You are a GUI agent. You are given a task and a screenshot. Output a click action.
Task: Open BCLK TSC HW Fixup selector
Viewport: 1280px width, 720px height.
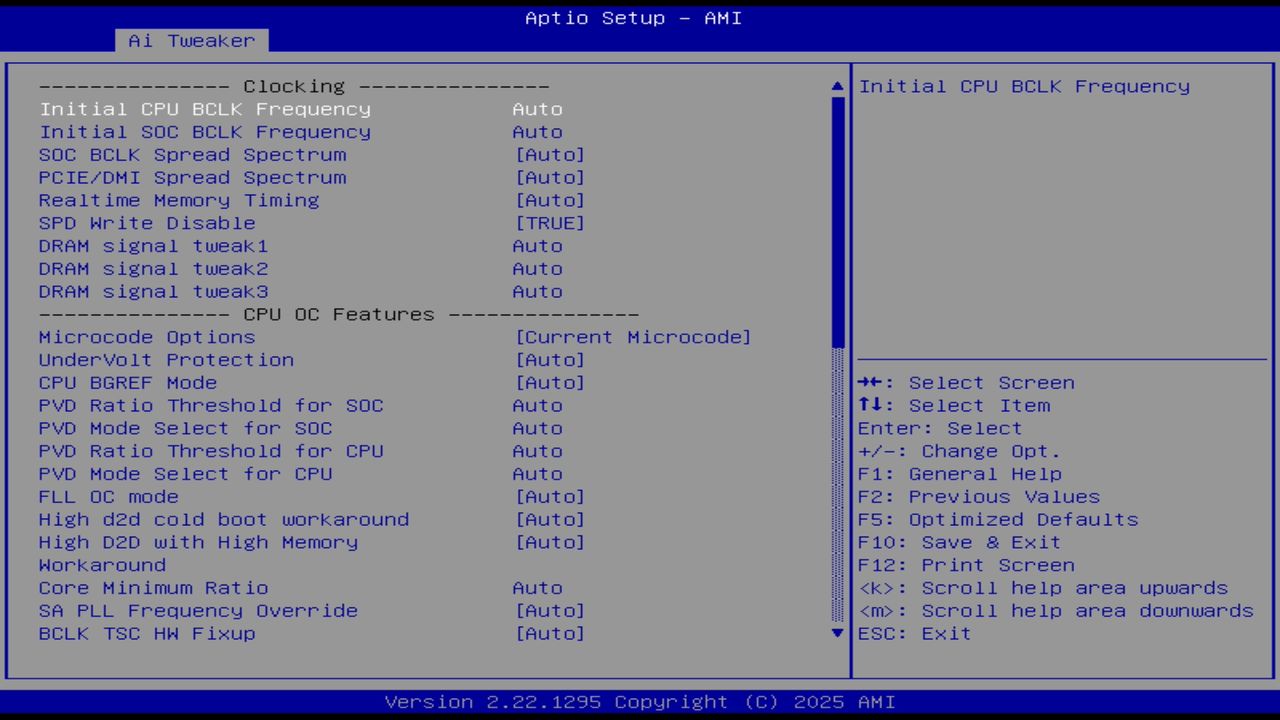coord(550,633)
